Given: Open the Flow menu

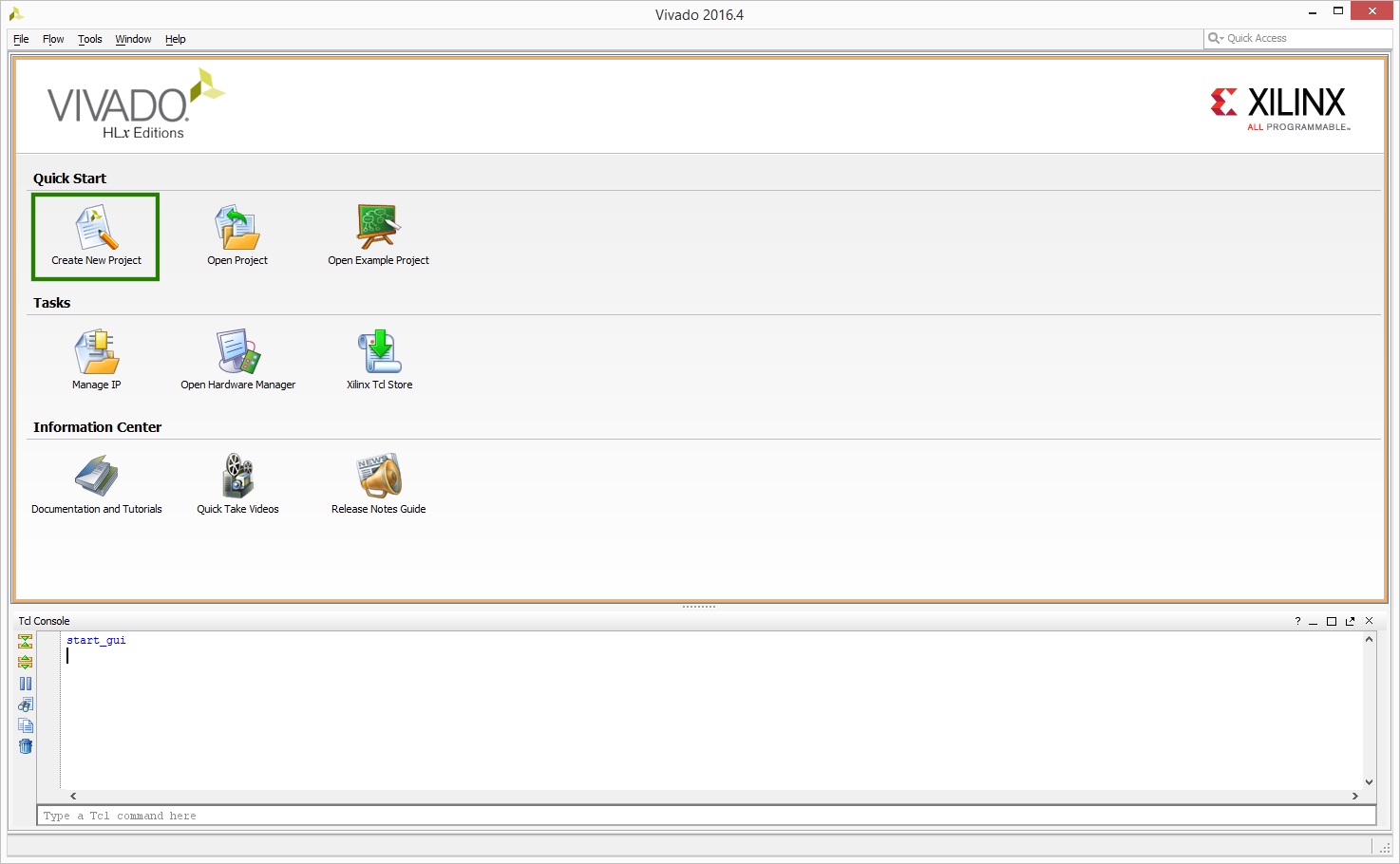Looking at the screenshot, I should [x=53, y=39].
